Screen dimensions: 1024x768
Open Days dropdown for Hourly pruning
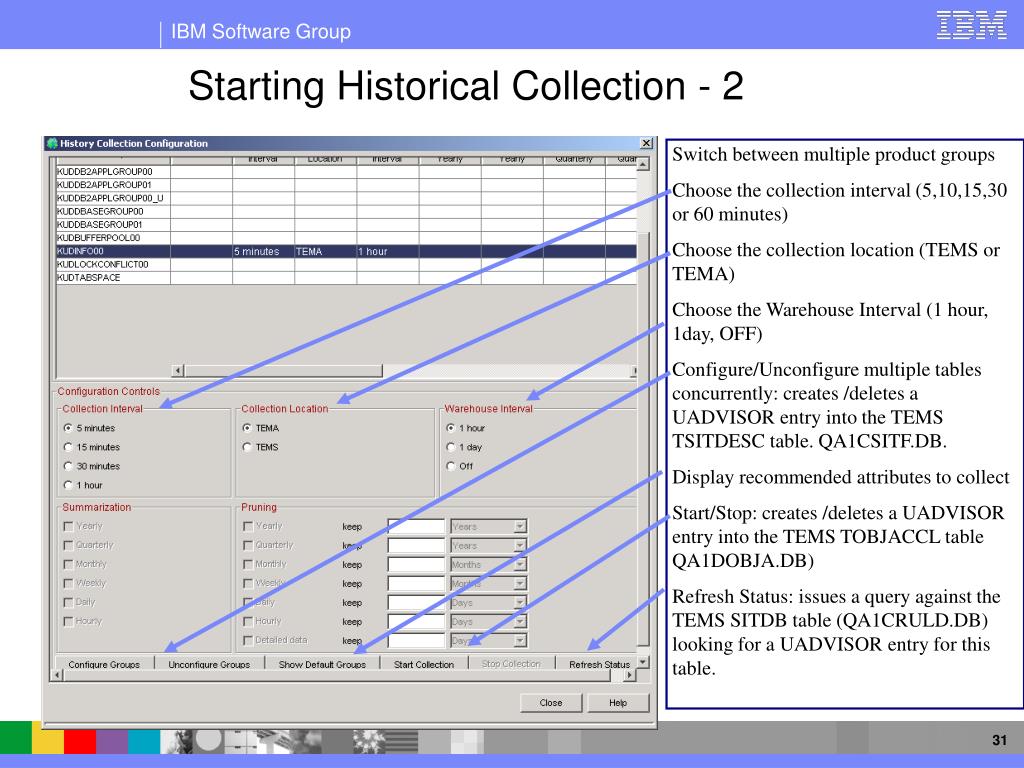(520, 622)
